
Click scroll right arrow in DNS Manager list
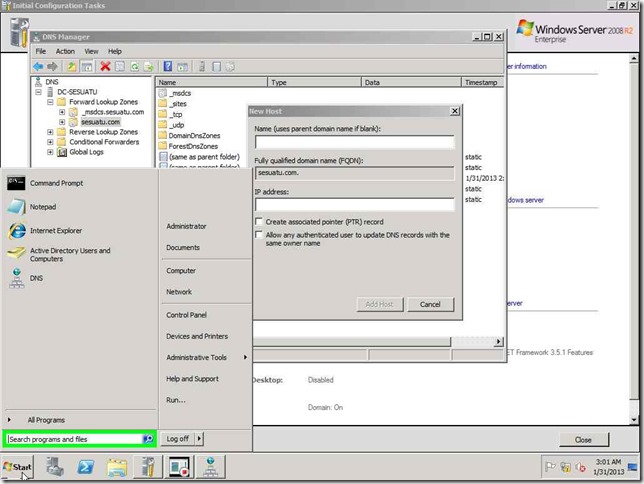(x=498, y=341)
